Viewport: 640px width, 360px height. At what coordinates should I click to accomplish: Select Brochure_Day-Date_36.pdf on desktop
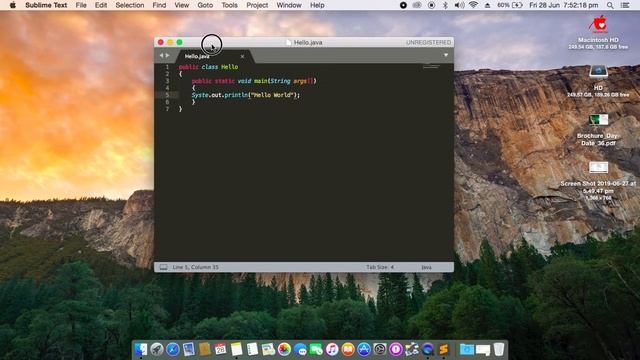(598, 120)
